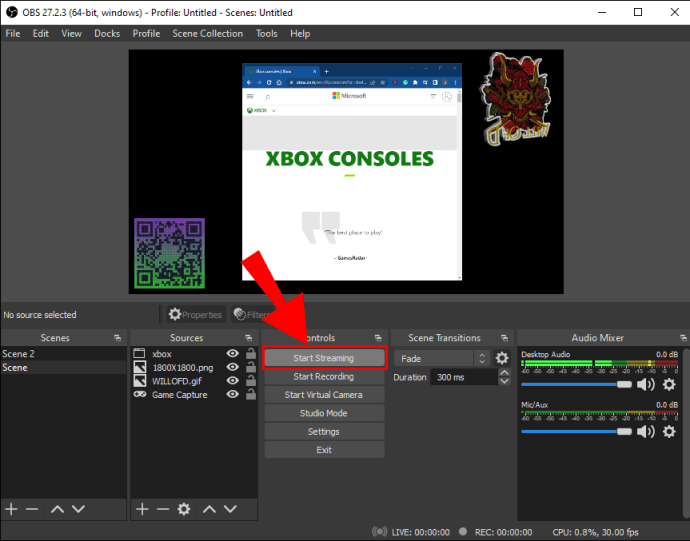The image size is (690, 541).
Task: Hide the 1800X1800.png source
Action: (232, 367)
